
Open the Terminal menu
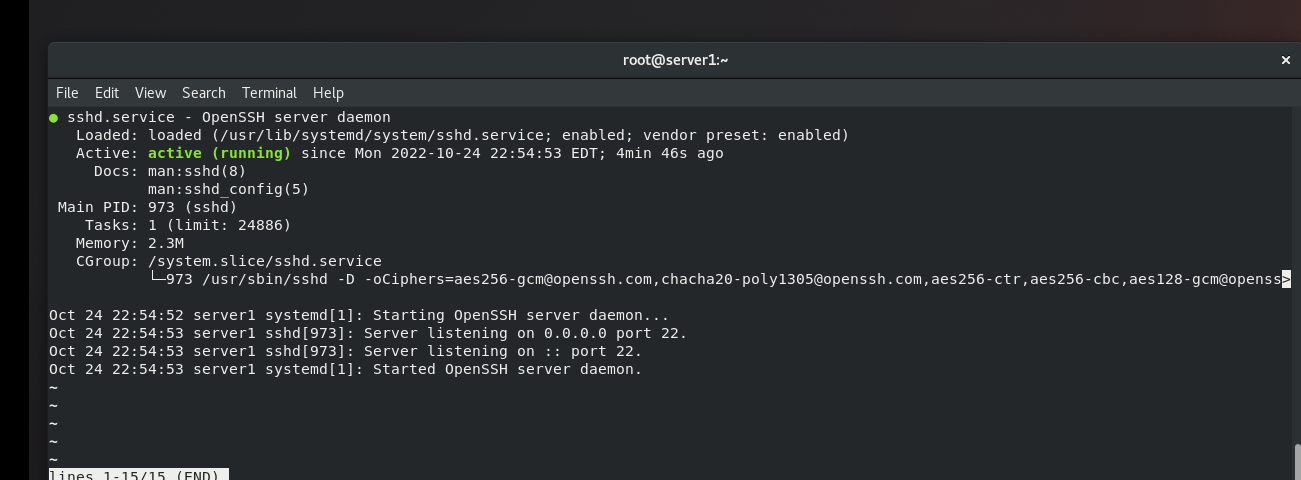pos(269,93)
